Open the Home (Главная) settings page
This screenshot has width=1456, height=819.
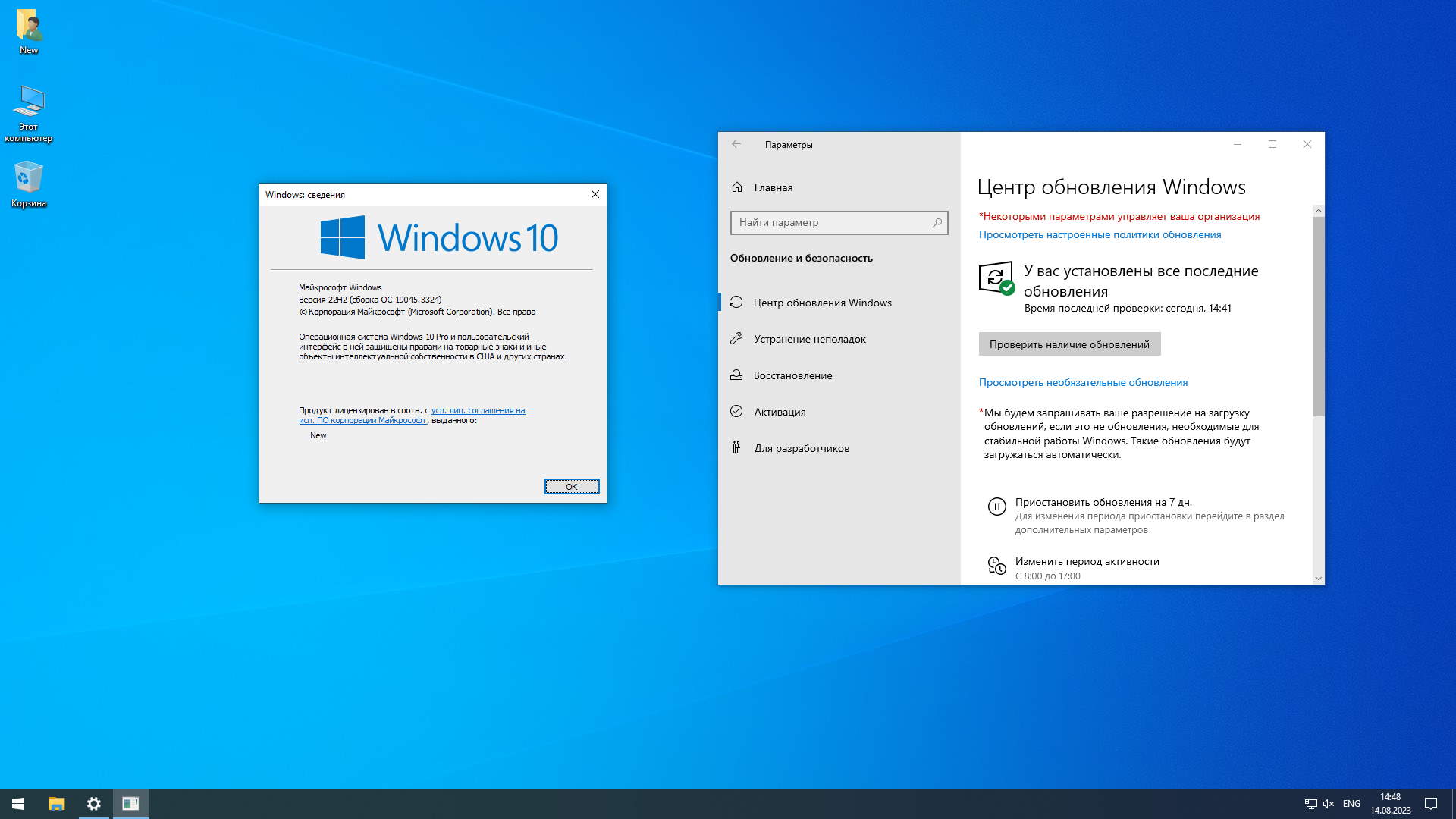772,187
